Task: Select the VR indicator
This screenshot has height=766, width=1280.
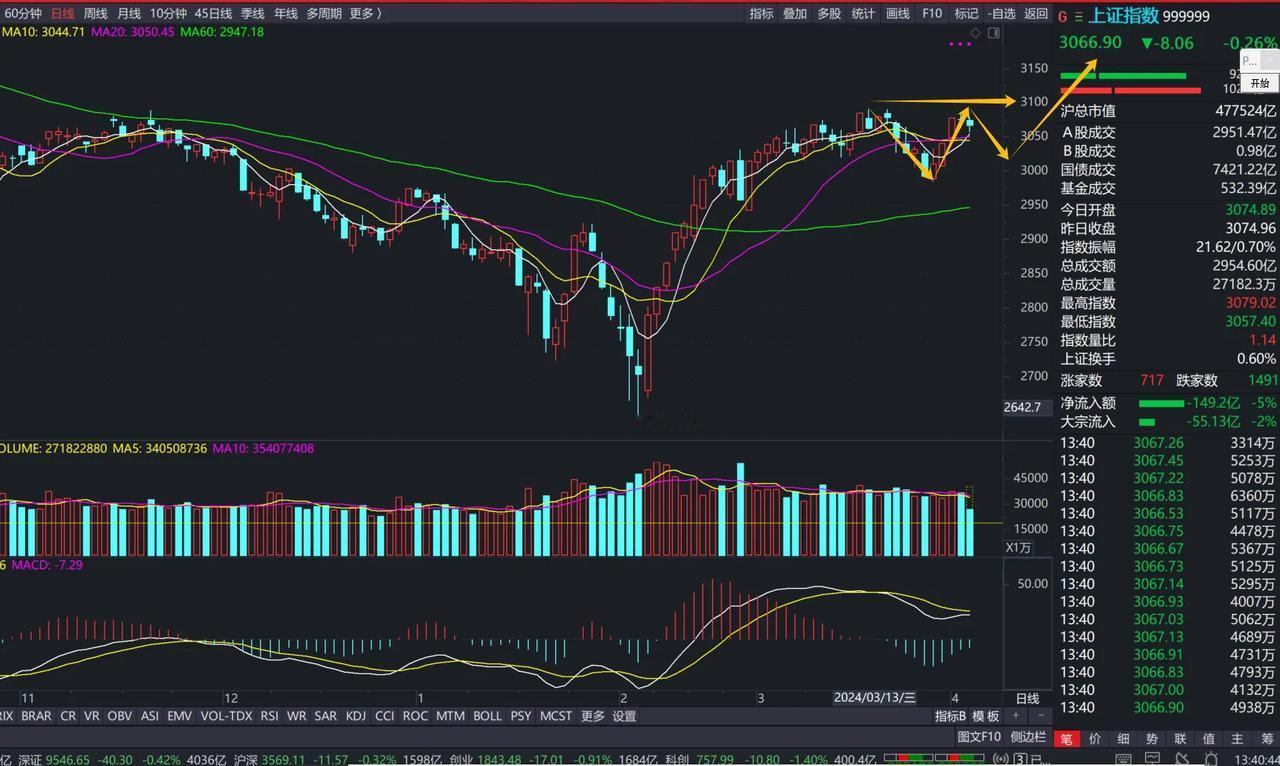Action: coord(92,716)
